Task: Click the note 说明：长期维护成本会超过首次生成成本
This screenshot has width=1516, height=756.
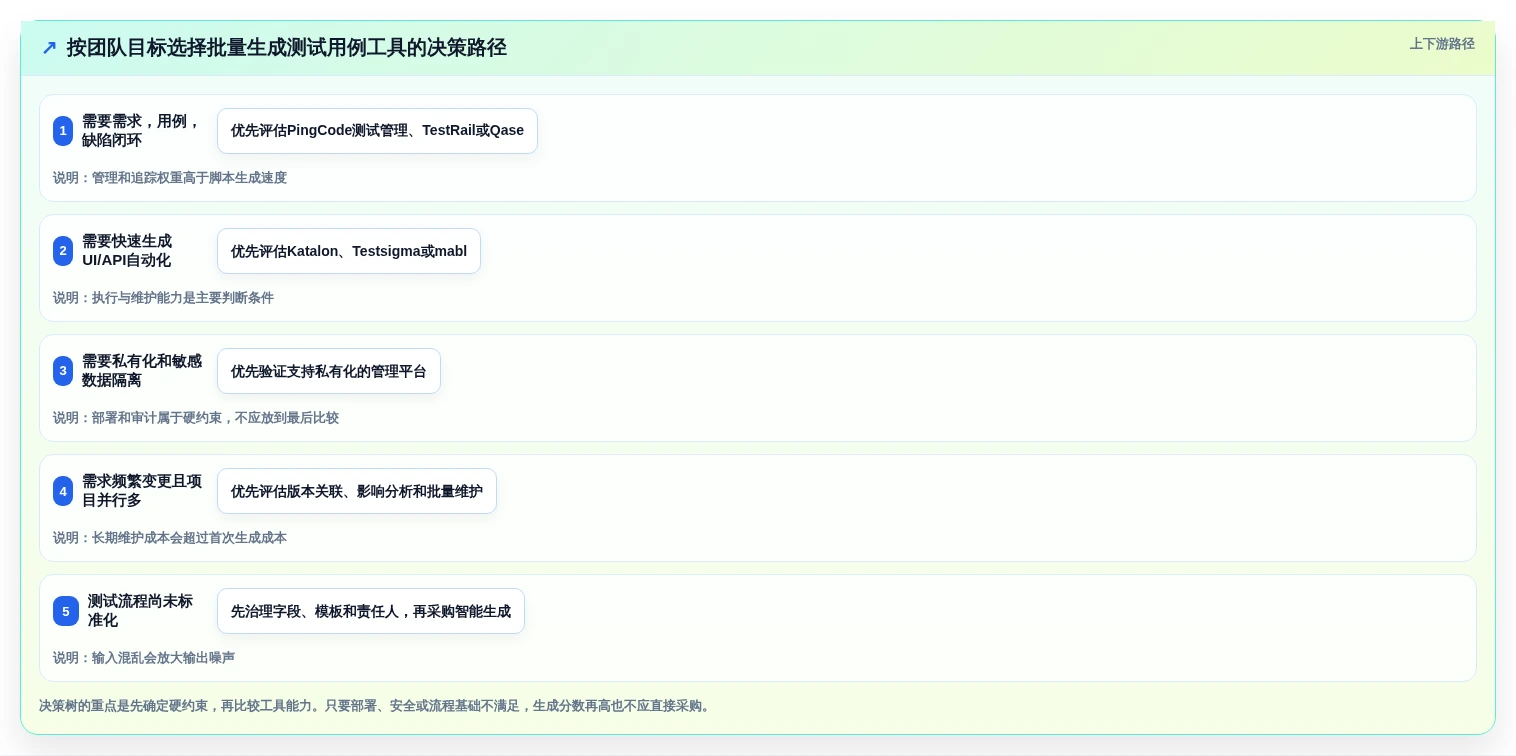Action: point(170,538)
